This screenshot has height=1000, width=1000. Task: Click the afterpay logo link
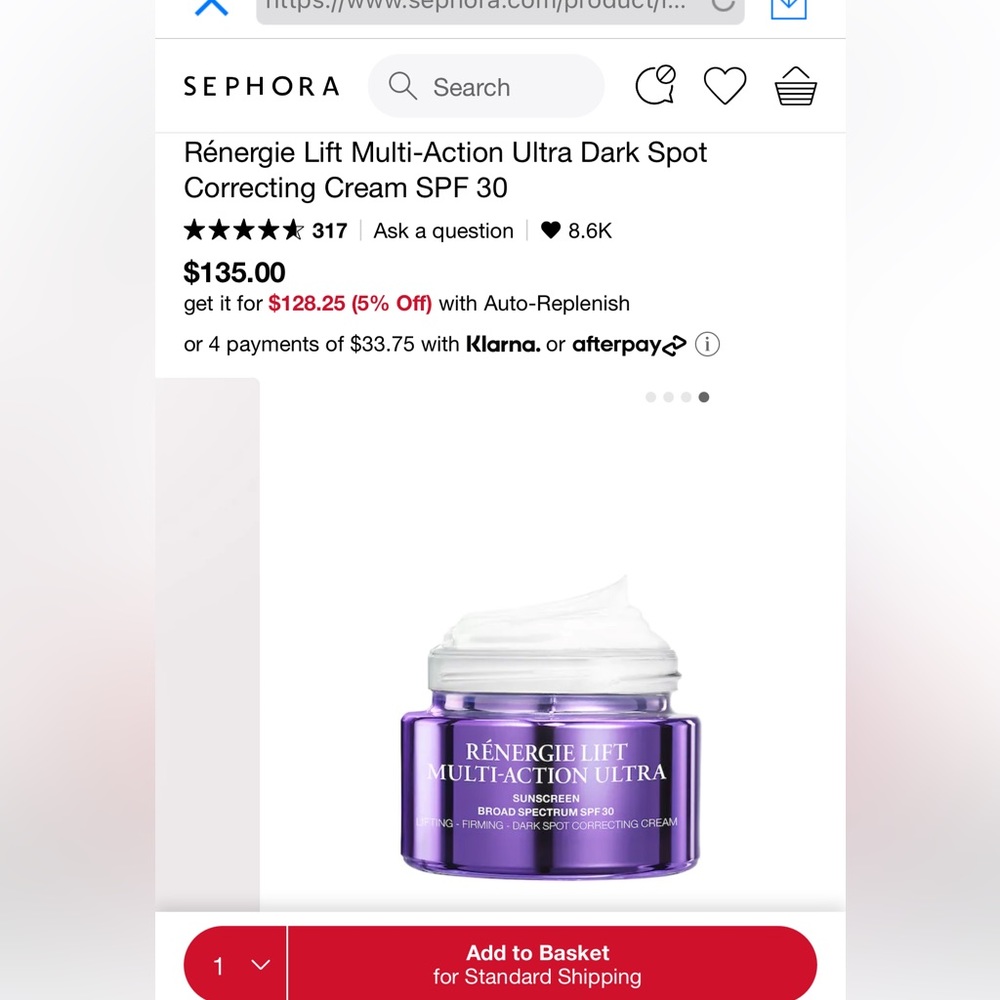coord(629,345)
